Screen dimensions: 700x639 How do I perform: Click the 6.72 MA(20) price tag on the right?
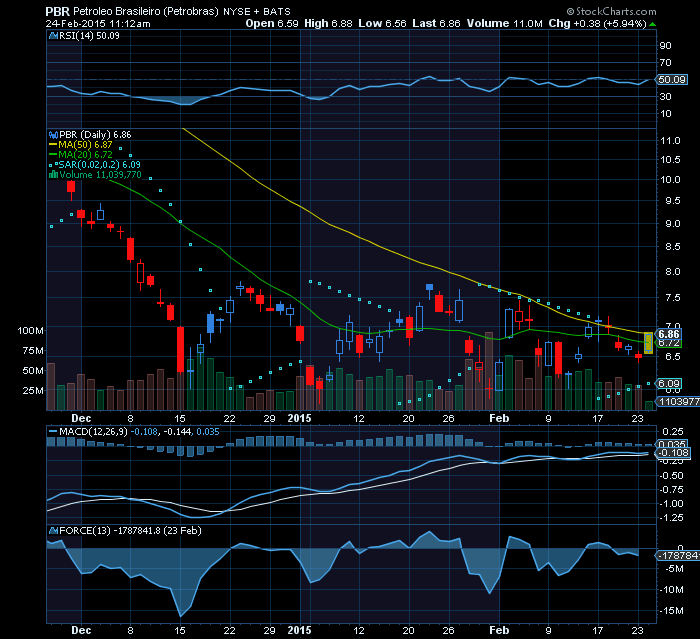coord(669,343)
